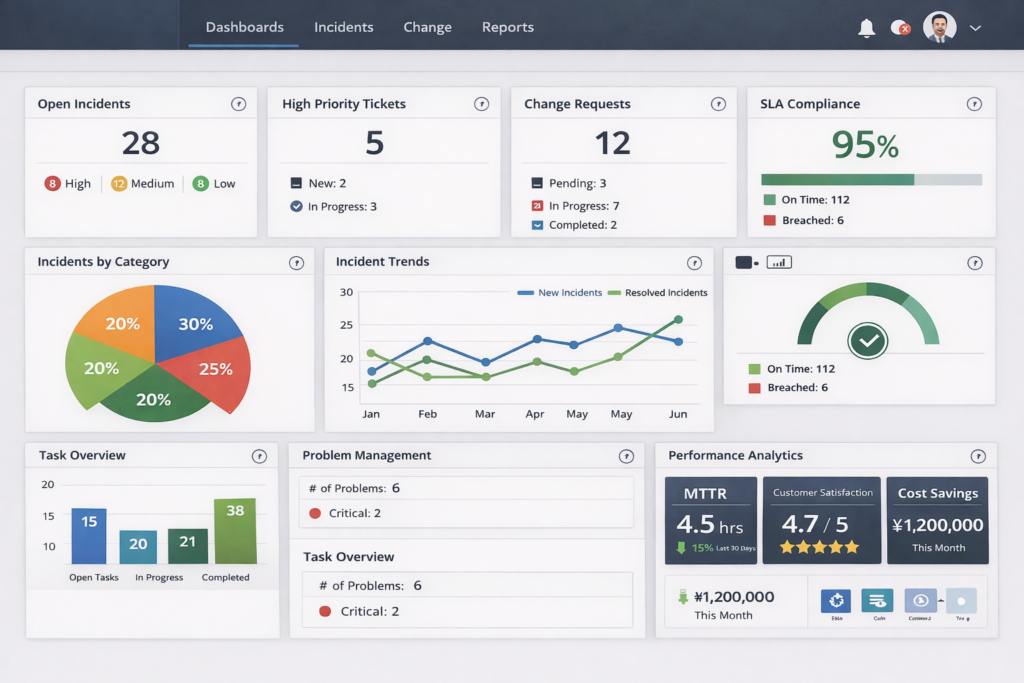This screenshot has height=683, width=1024.
Task: Click the SLA Compliance widget info icon
Action: [974, 104]
